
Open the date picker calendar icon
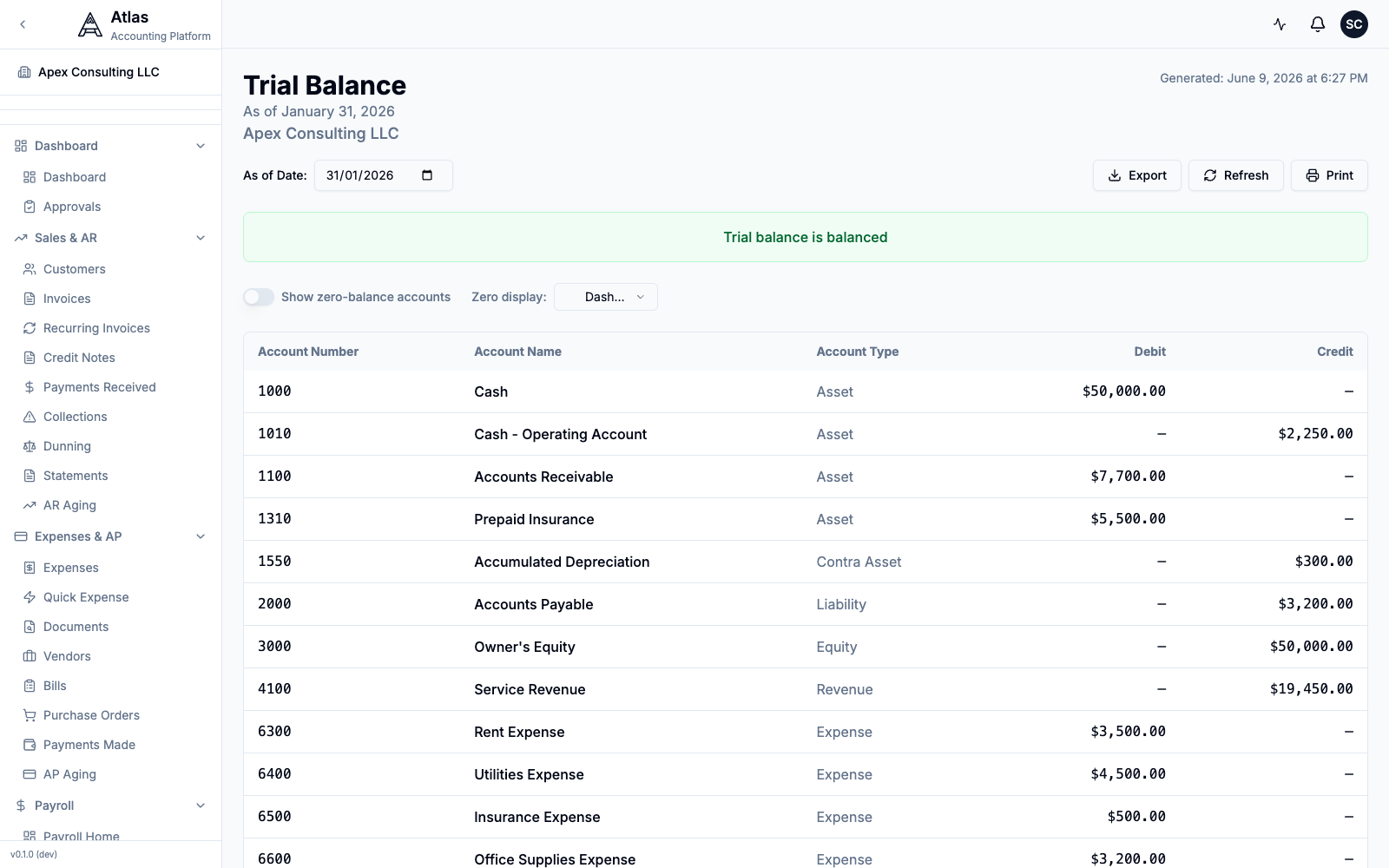(x=427, y=175)
